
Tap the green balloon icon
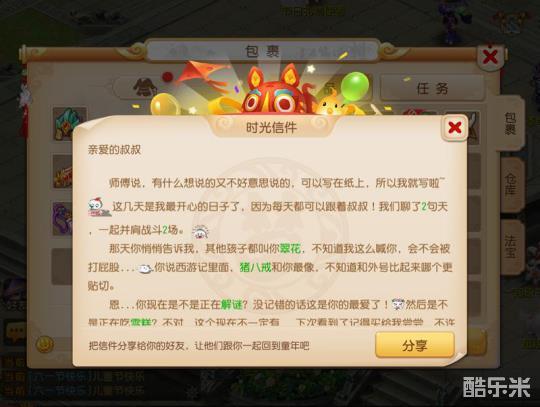click(355, 86)
